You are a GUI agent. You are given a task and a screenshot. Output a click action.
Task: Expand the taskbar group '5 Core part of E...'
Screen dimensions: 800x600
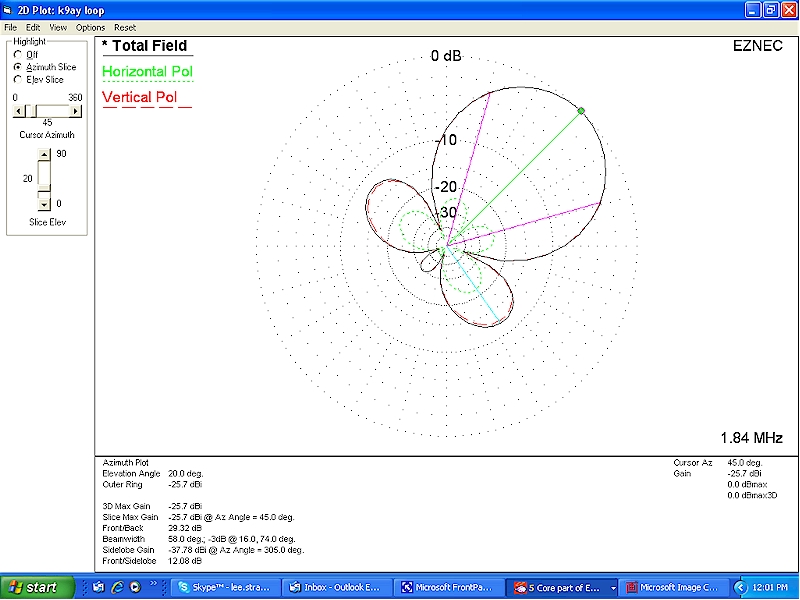tap(612, 587)
